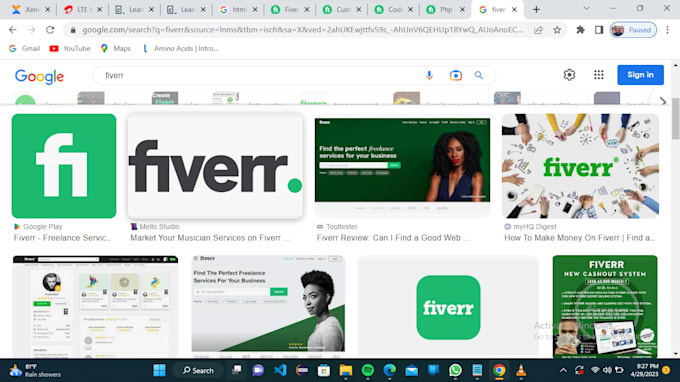Viewport: 680px width, 382px height.
Task: Click the Paused profile button
Action: click(x=633, y=30)
